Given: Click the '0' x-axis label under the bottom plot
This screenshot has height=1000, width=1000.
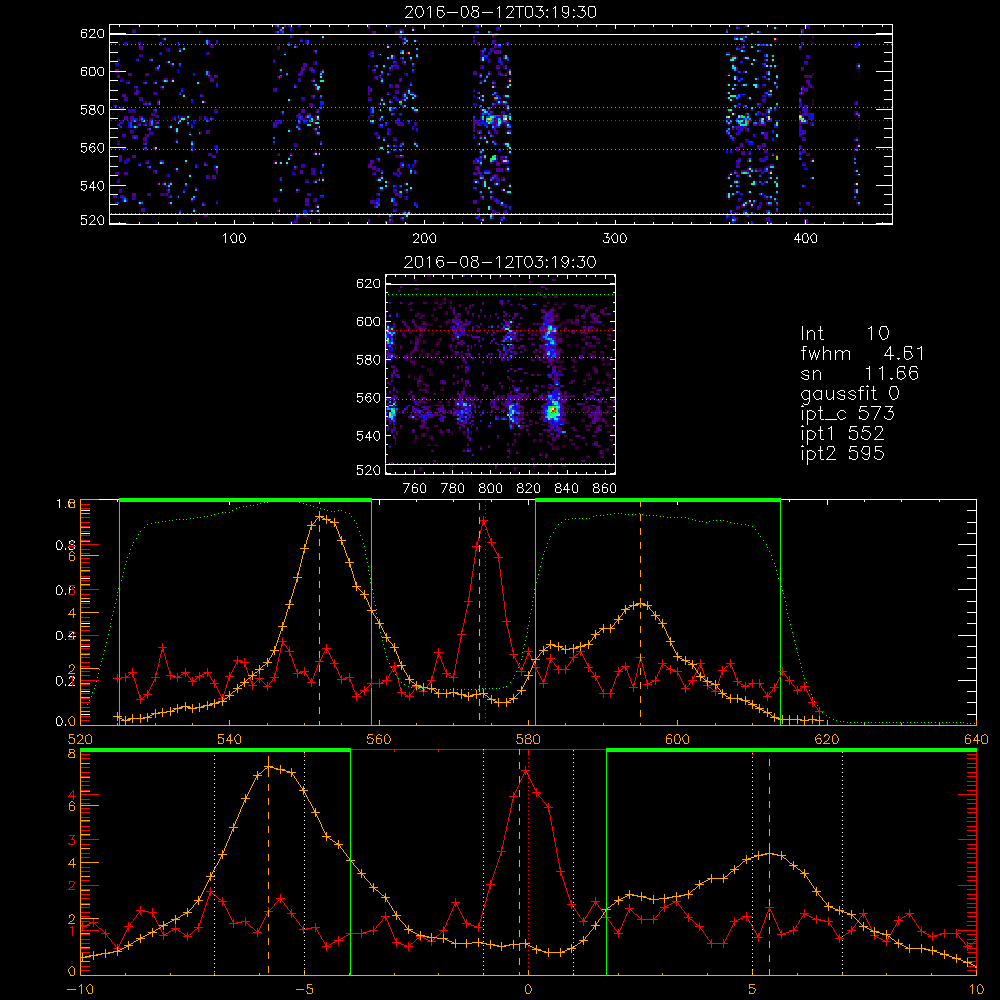Looking at the screenshot, I should (x=528, y=990).
